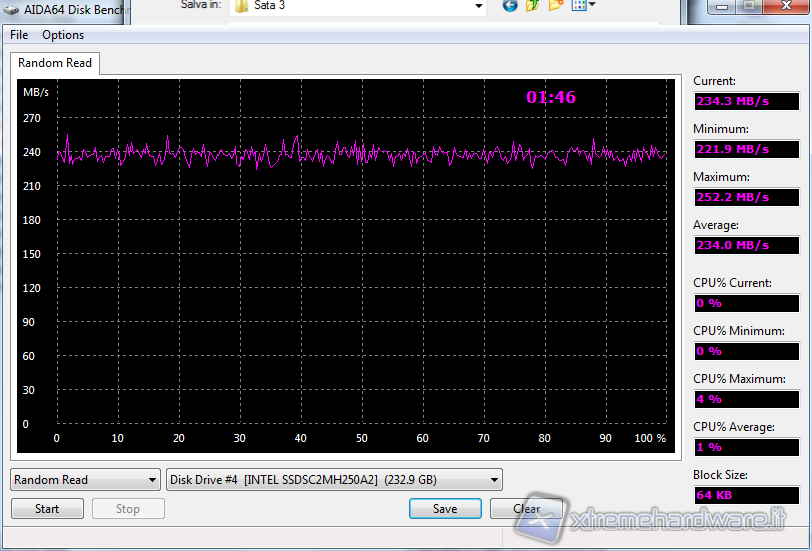
Task: Click the AIDA64 Disk Benchmark title icon
Action: [12, 7]
